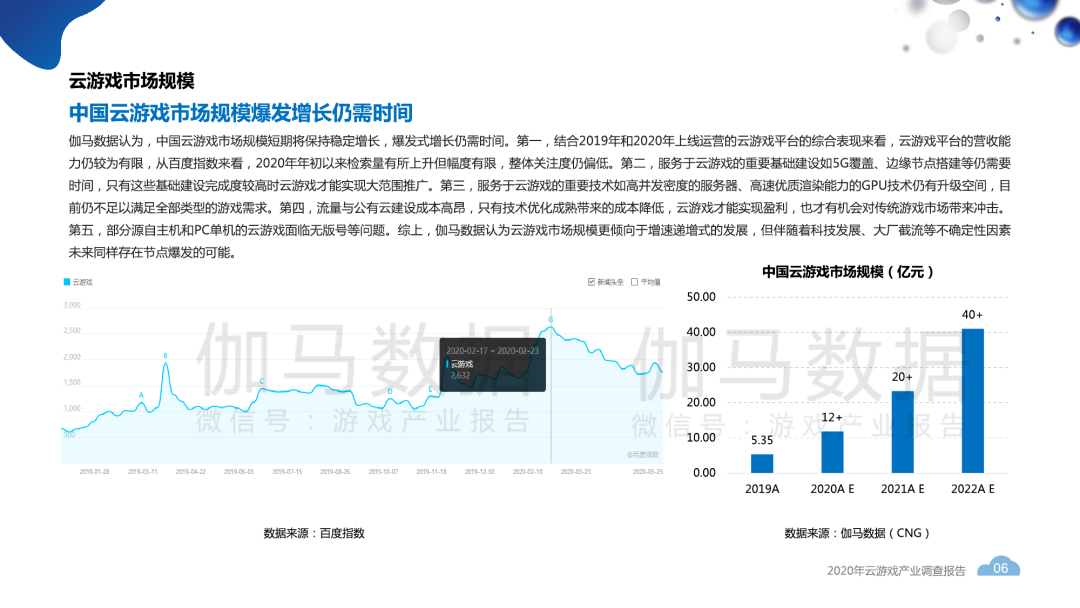Viewport: 1080px width, 608px height.
Task: Click the 数据来源：百度指数 caption
Action: (314, 533)
